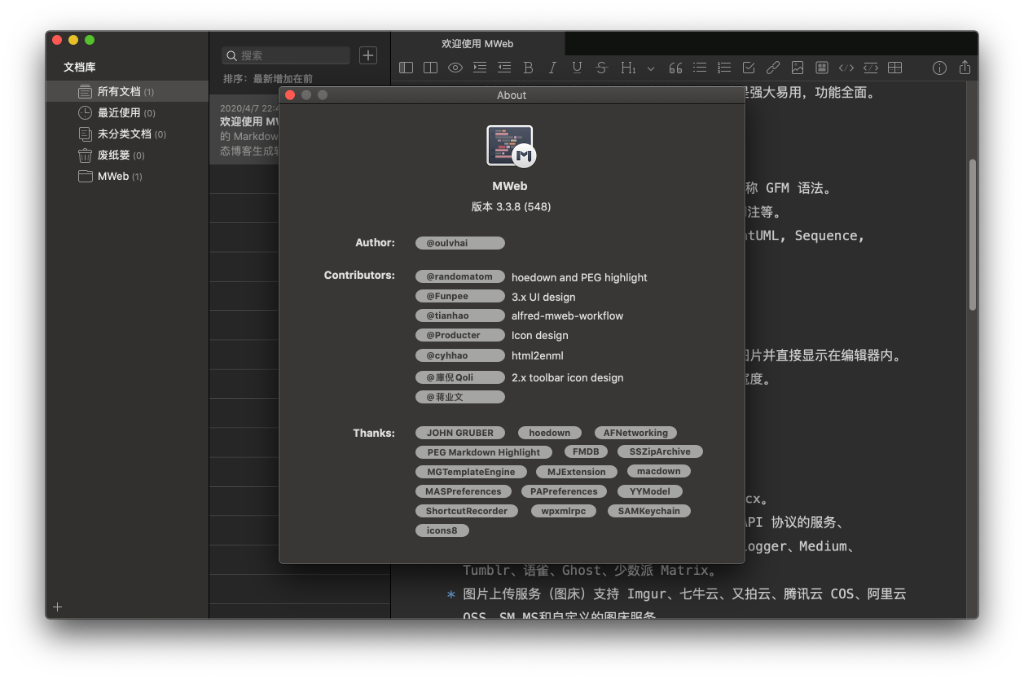This screenshot has height=679, width=1024.
Task: Open the SSZipArchive thanks link
Action: pos(660,452)
